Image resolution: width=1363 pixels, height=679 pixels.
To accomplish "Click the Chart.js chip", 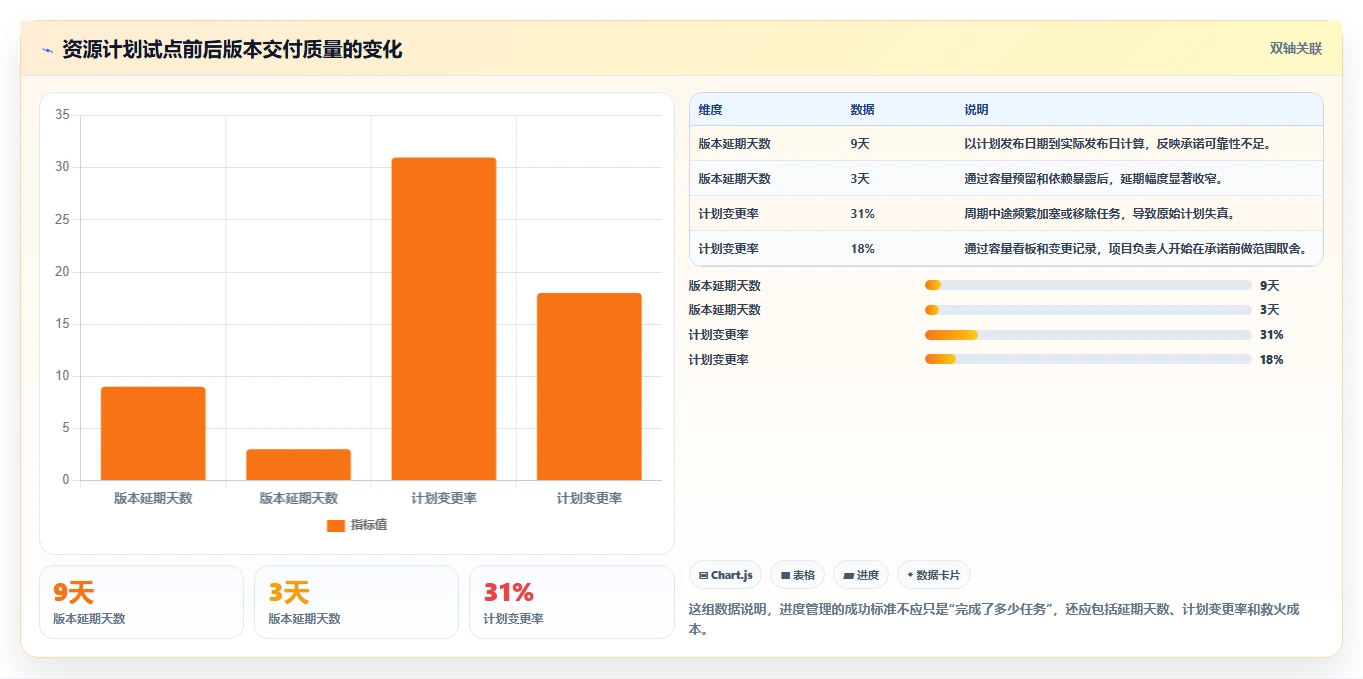I will pyautogui.click(x=725, y=575).
